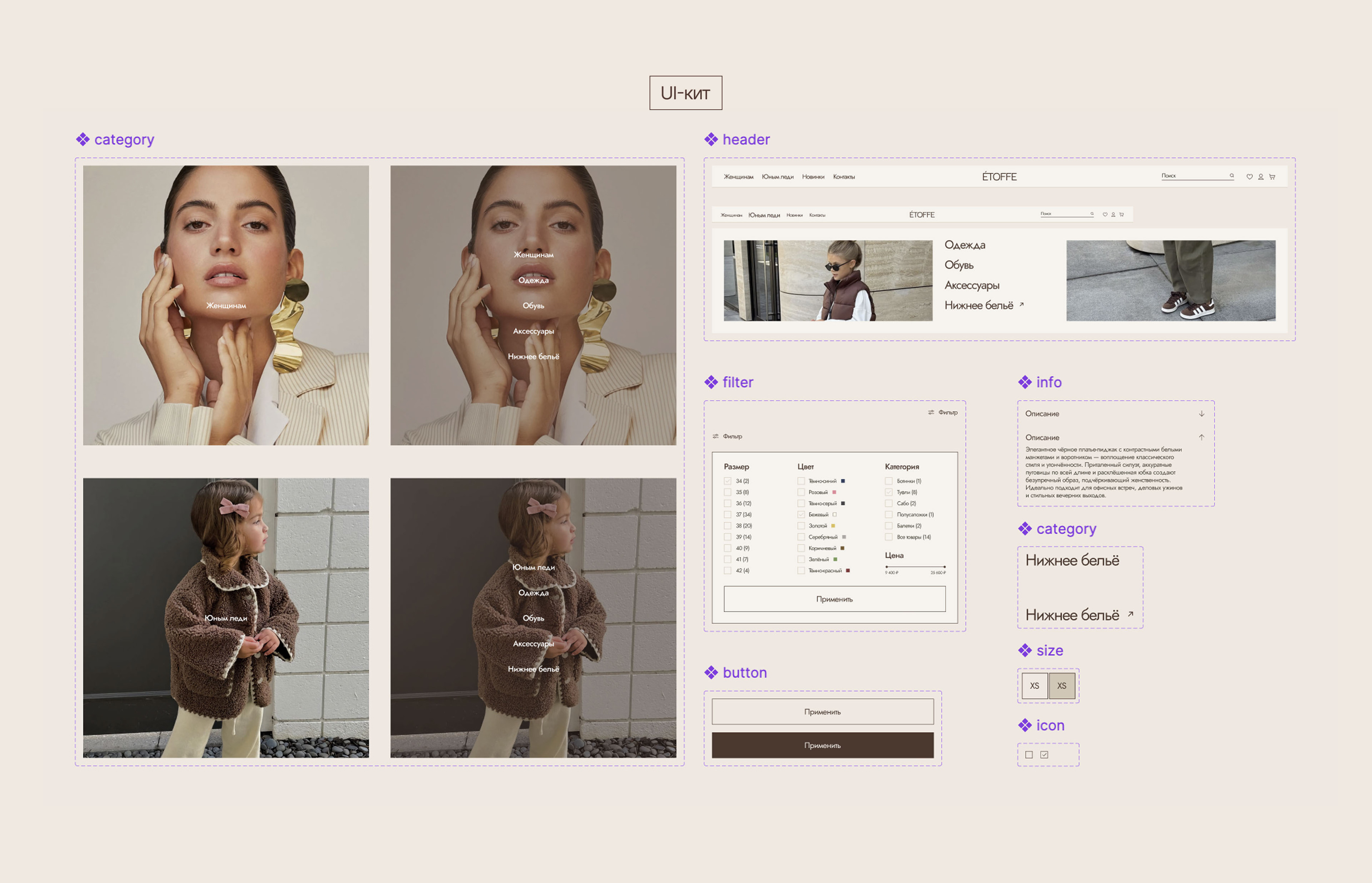
Task: Click the right handle of price slider
Action: (944, 567)
